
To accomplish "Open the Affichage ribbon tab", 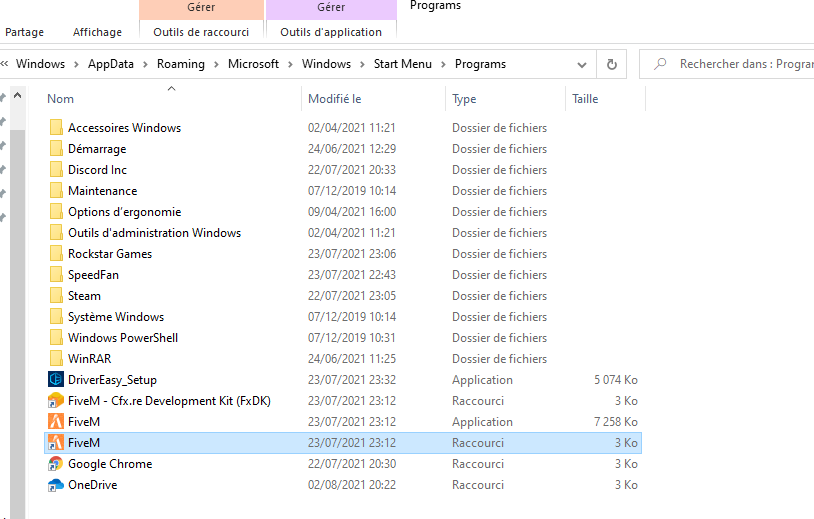I will [x=97, y=32].
